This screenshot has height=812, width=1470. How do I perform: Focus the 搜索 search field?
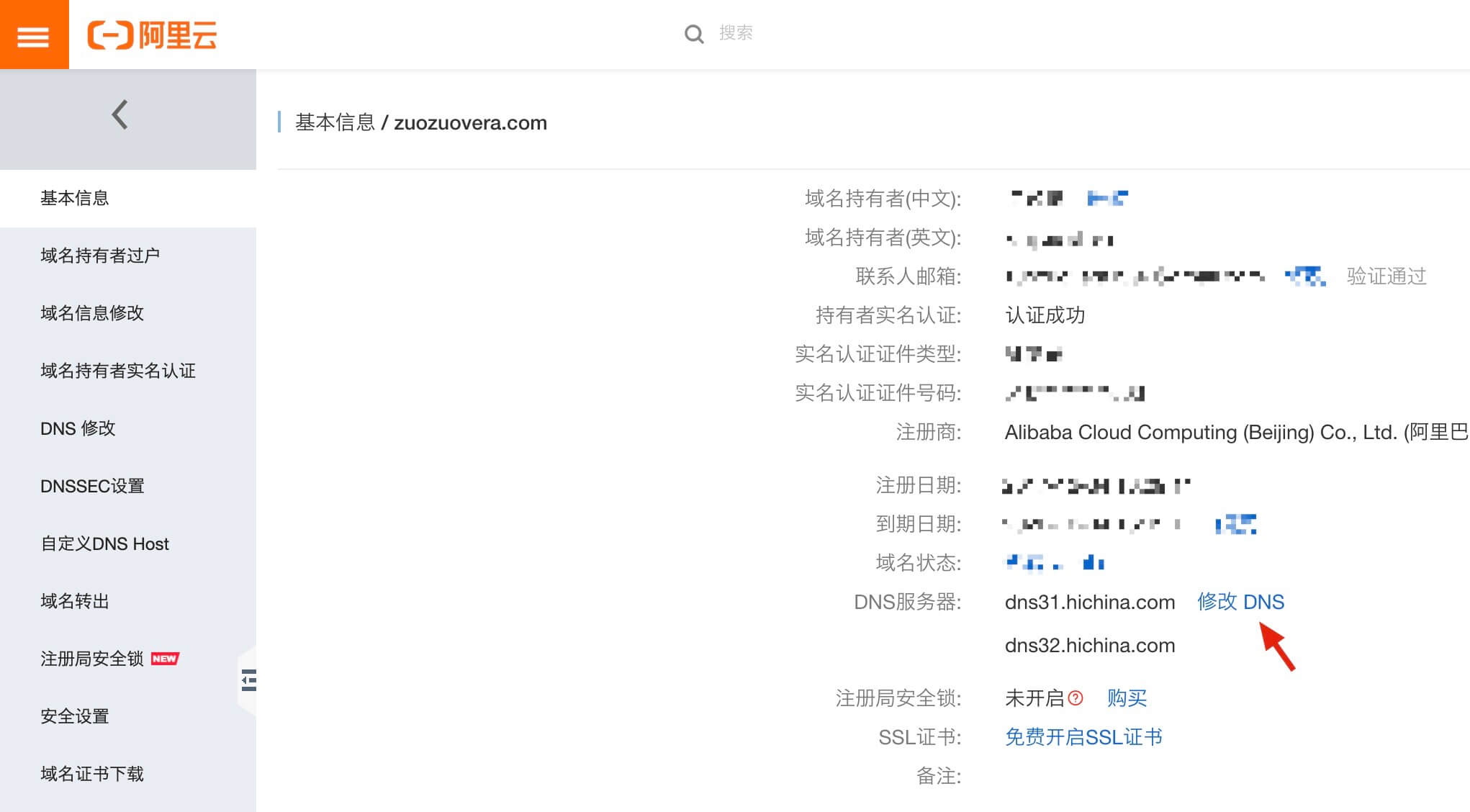click(735, 33)
